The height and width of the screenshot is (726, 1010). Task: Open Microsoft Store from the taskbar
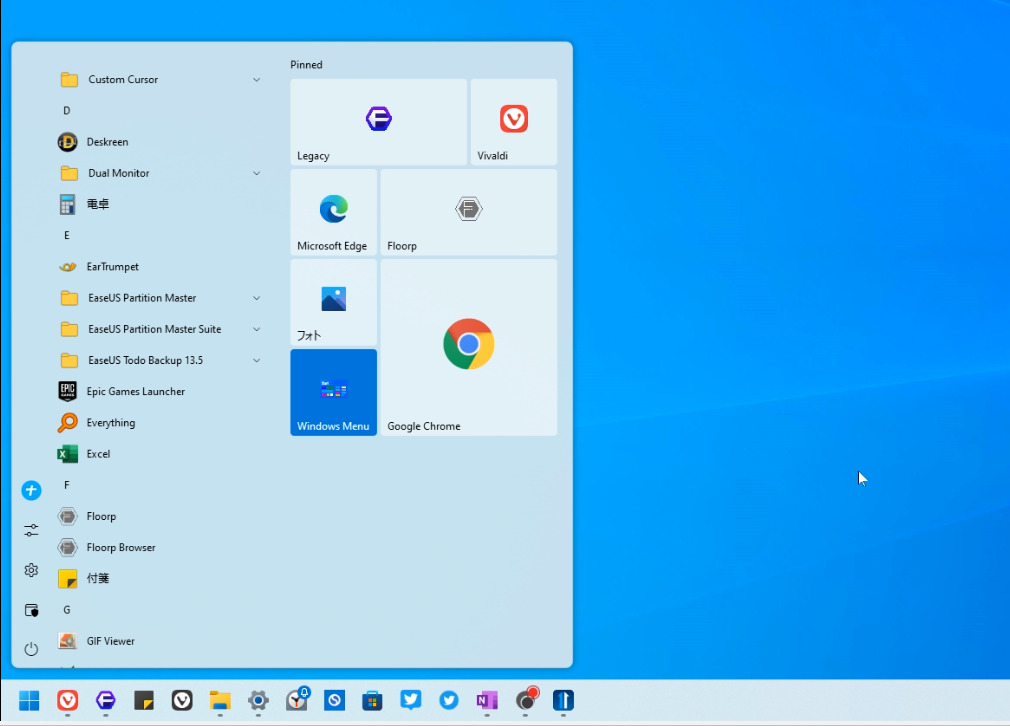click(372, 700)
